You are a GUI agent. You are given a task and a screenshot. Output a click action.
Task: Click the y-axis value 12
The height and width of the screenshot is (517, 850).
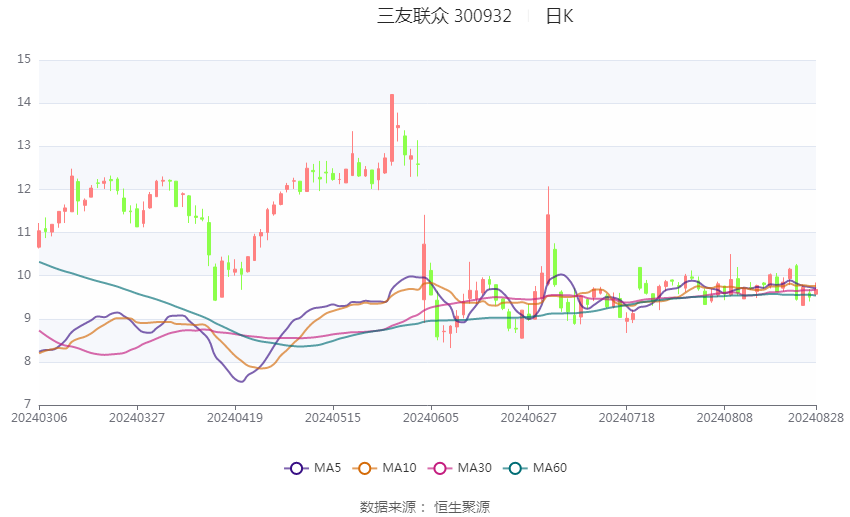coord(24,189)
